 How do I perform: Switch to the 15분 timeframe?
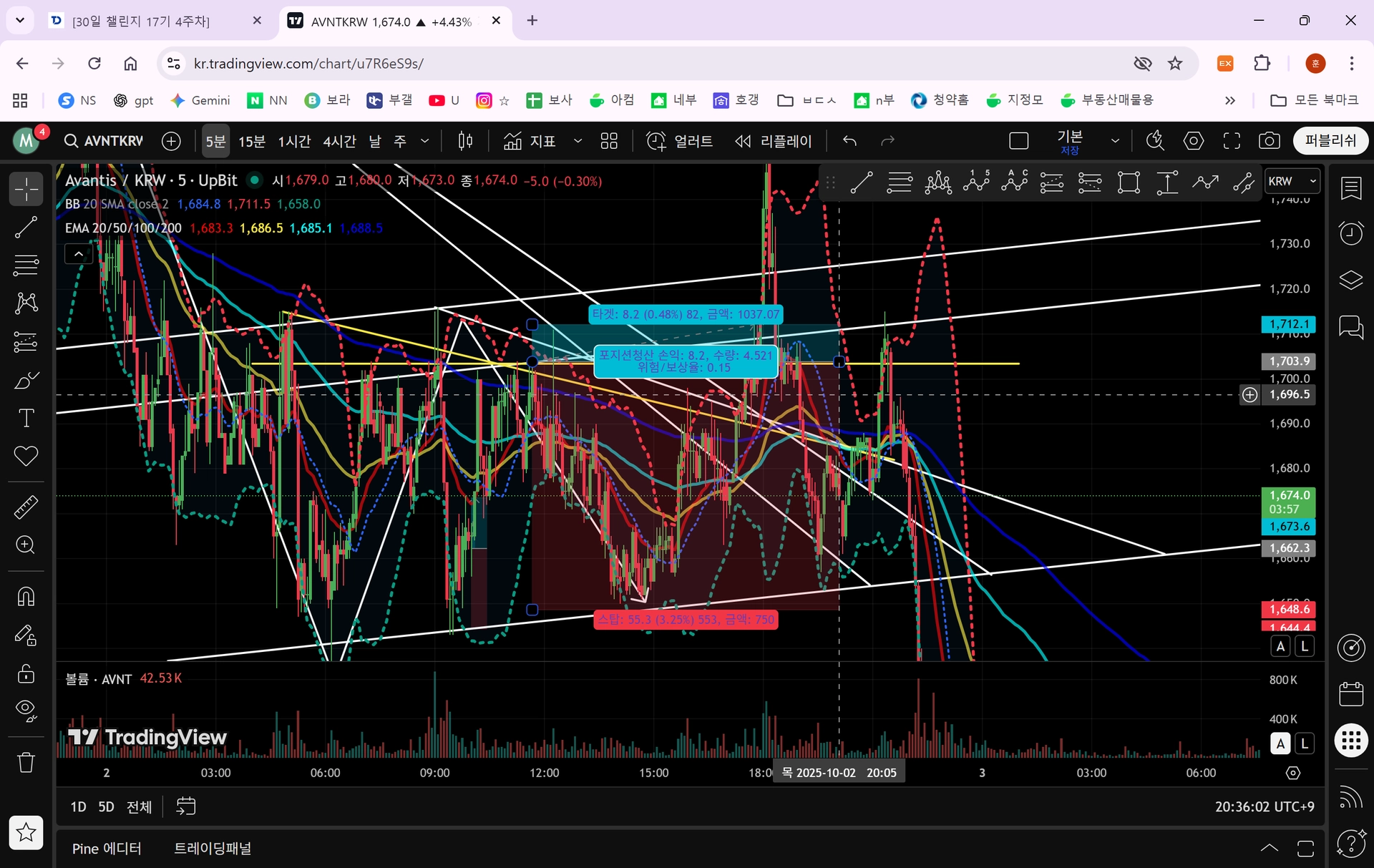click(x=251, y=141)
